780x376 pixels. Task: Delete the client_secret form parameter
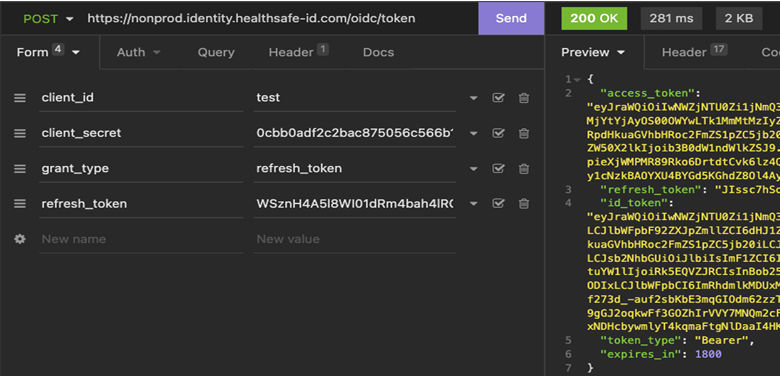523,133
